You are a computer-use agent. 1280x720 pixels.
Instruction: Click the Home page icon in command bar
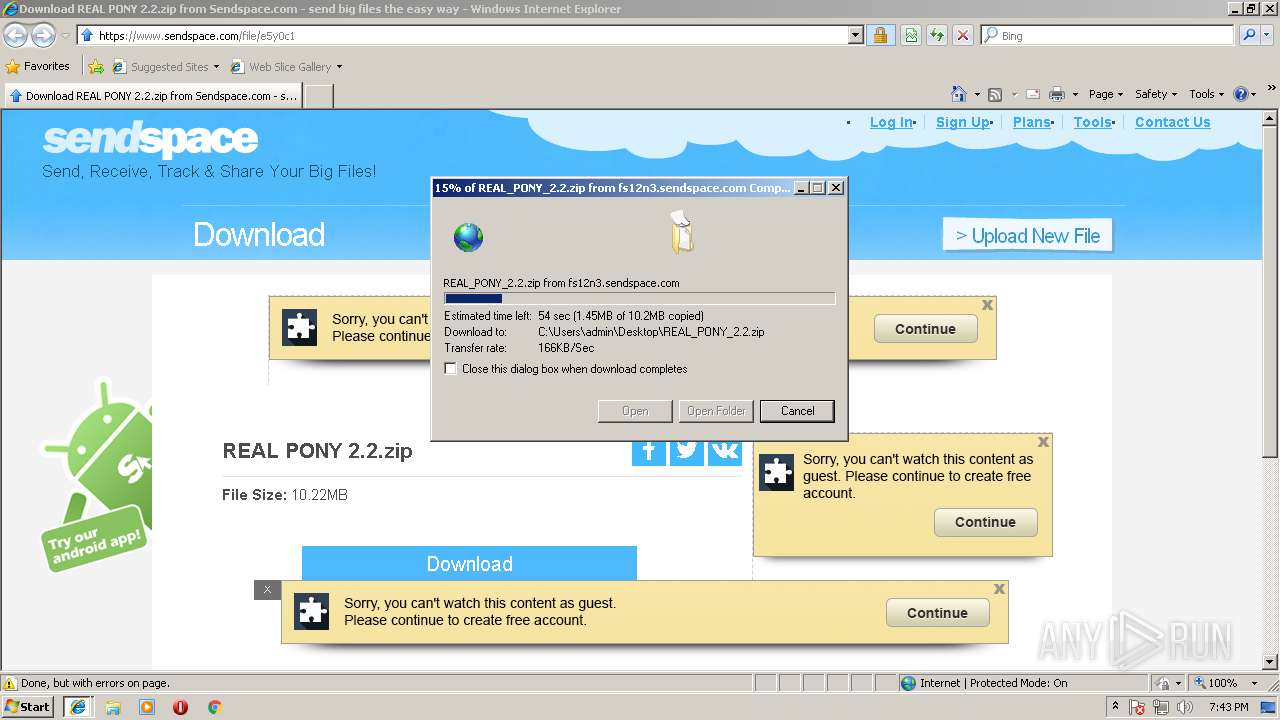[x=959, y=94]
